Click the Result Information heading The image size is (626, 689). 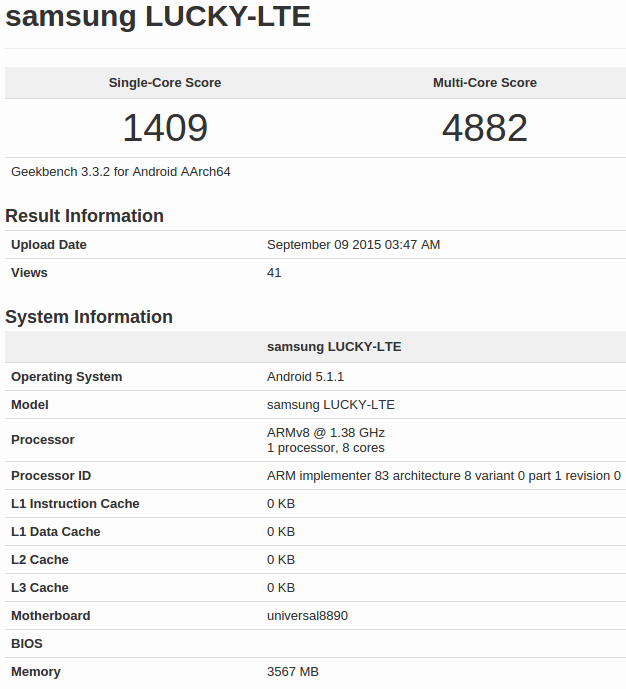click(84, 216)
